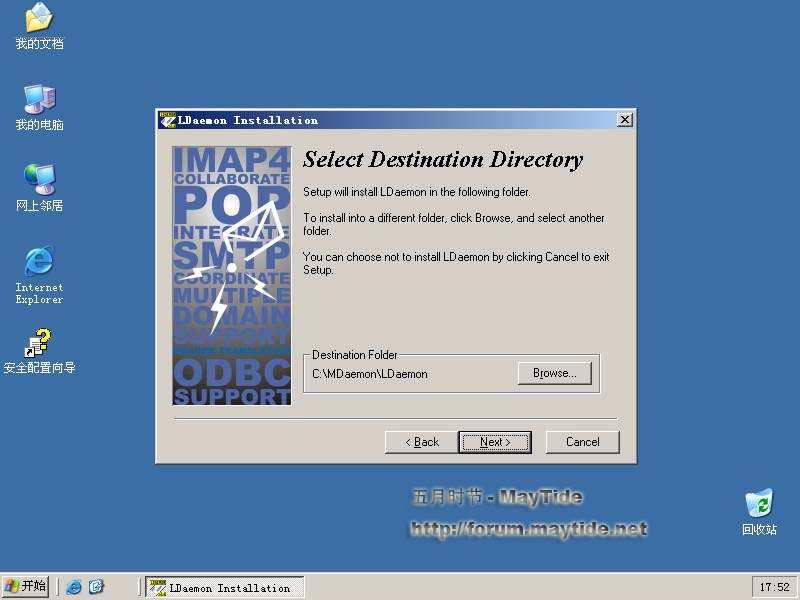The image size is (800, 600).
Task: Launch Internet Explorer from the desktop icon
Action: pos(39,262)
